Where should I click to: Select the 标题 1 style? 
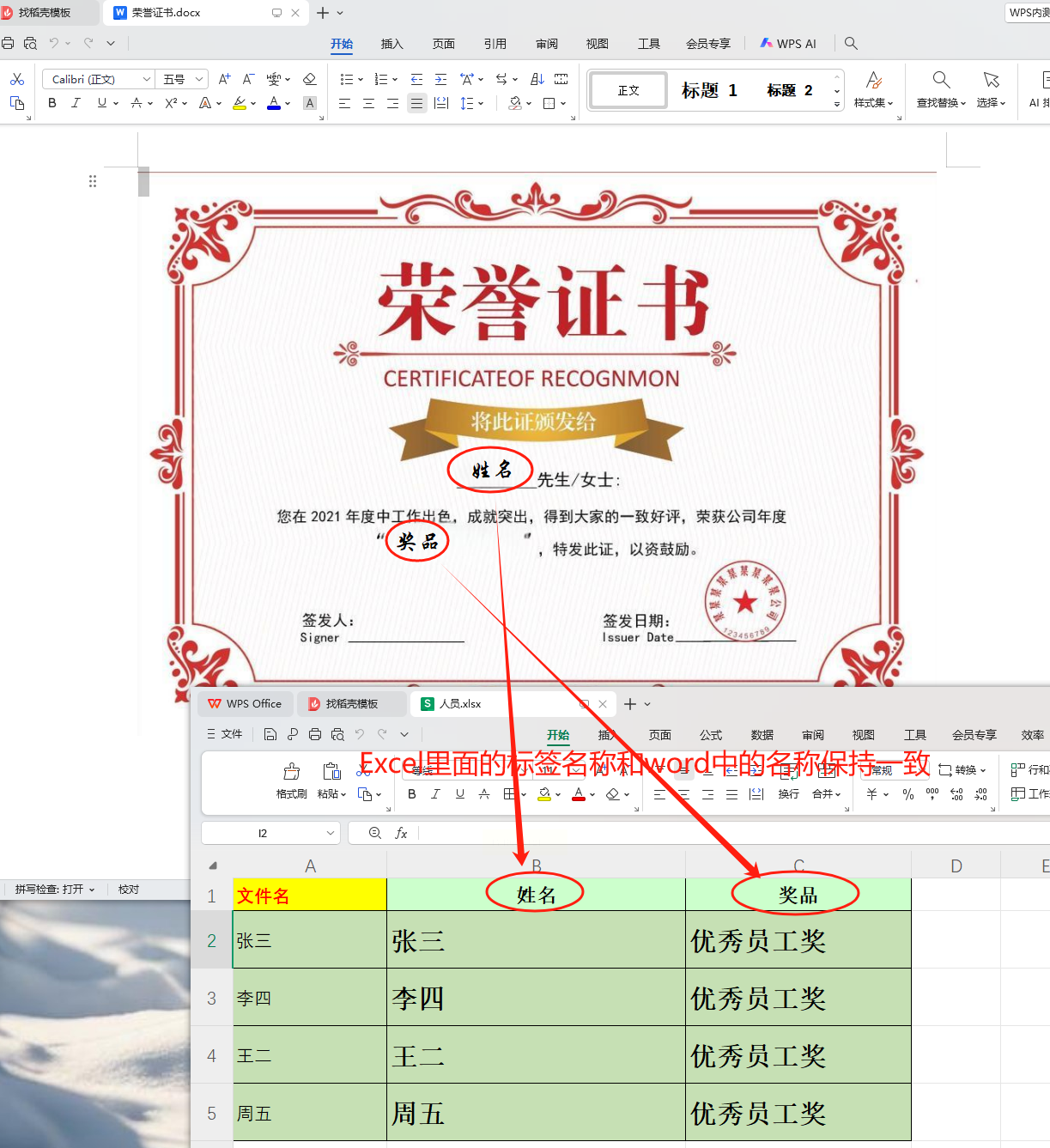(709, 90)
